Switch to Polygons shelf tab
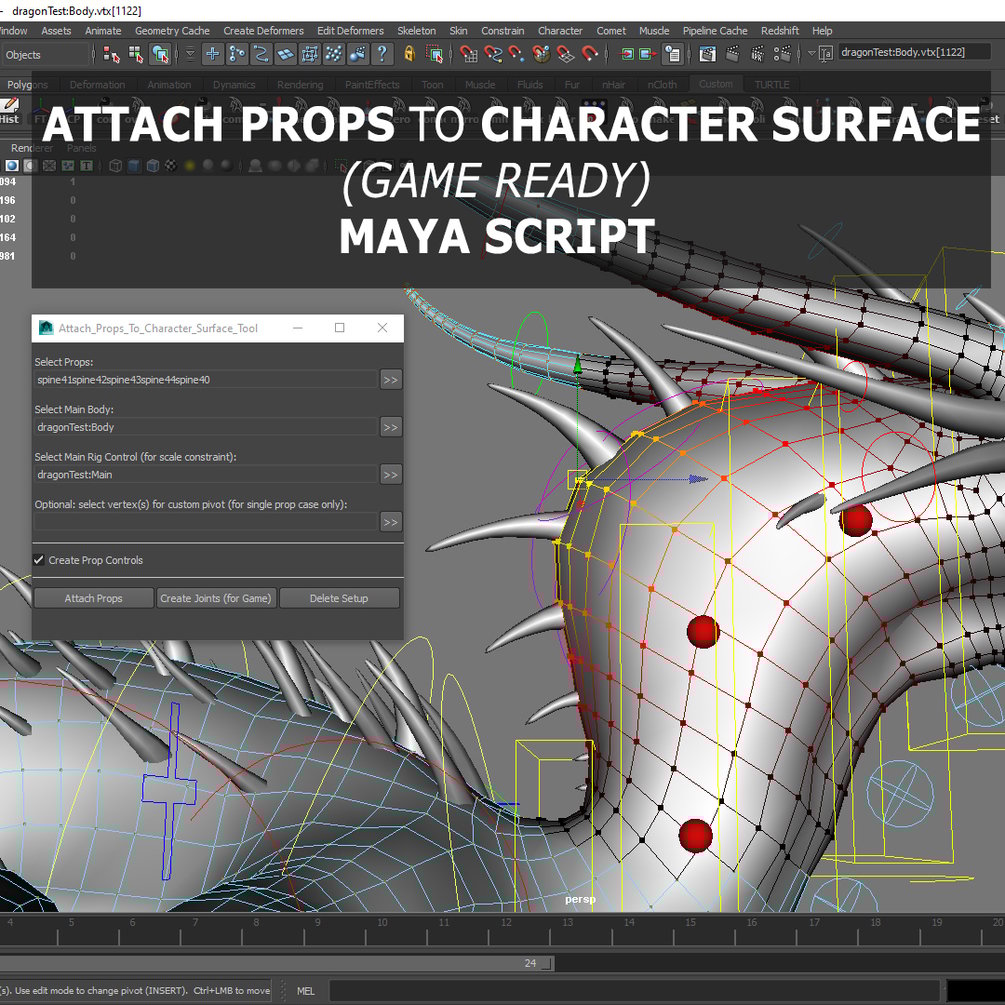 coord(28,85)
